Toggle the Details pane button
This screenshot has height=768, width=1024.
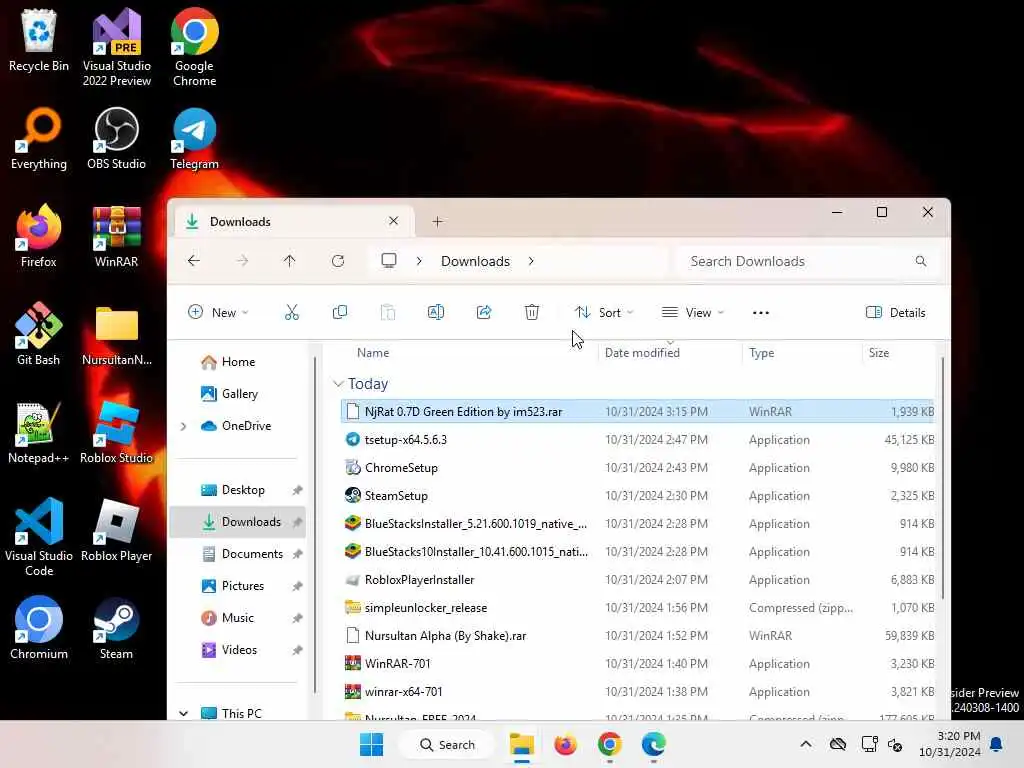895,312
